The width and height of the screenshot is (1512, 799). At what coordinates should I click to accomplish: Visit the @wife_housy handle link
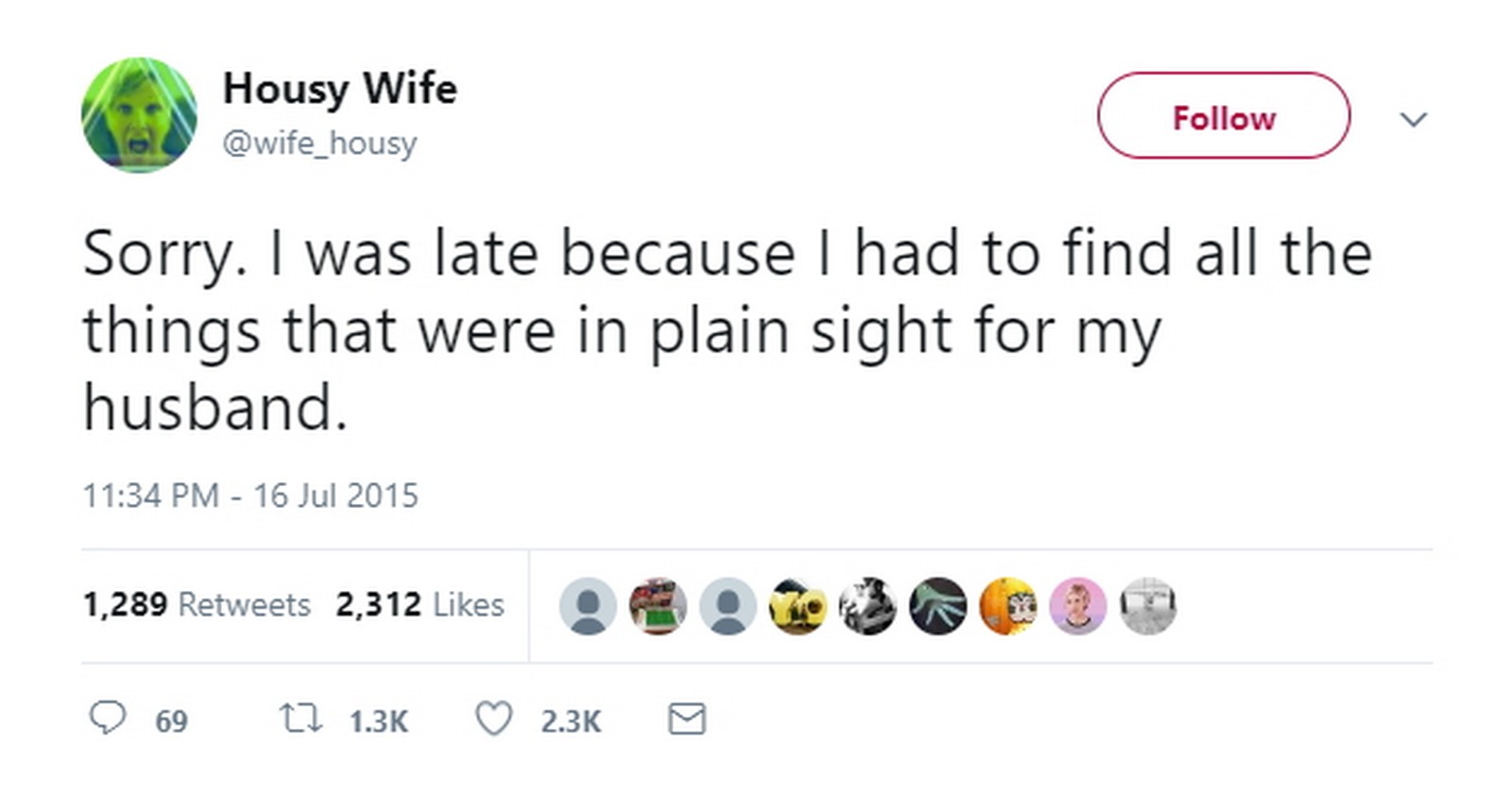pos(319,143)
